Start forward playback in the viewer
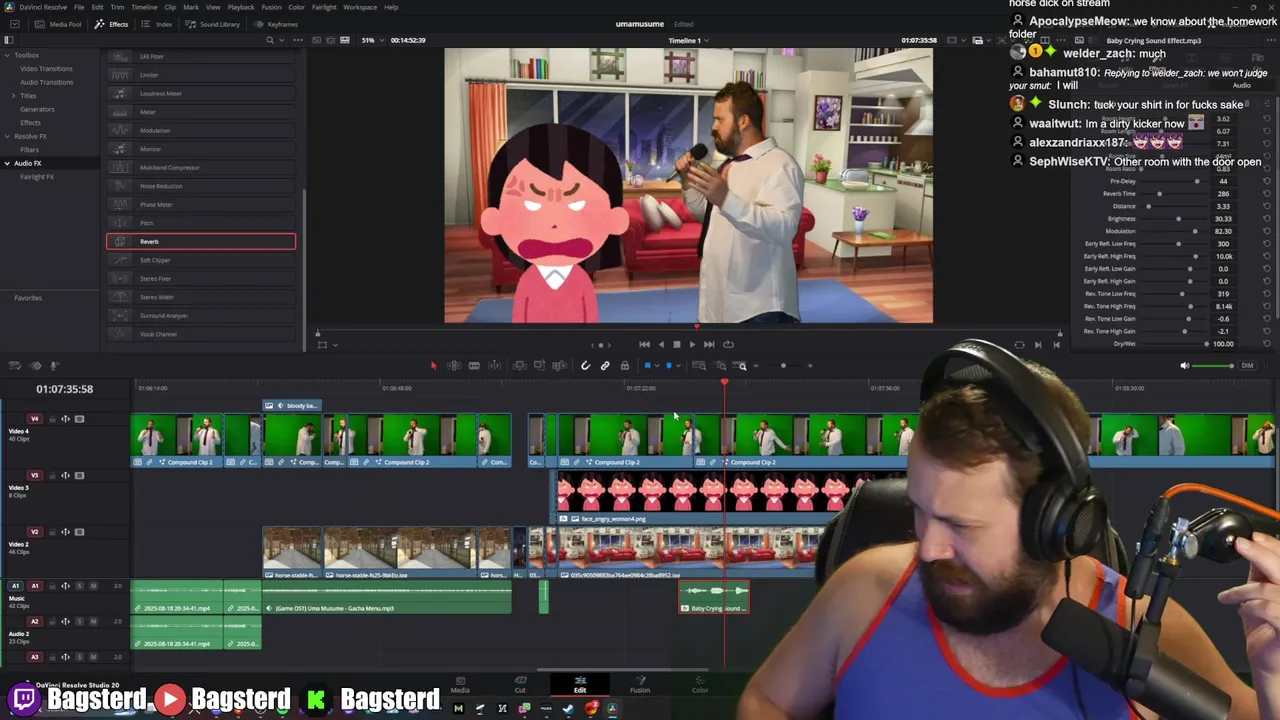 (692, 344)
